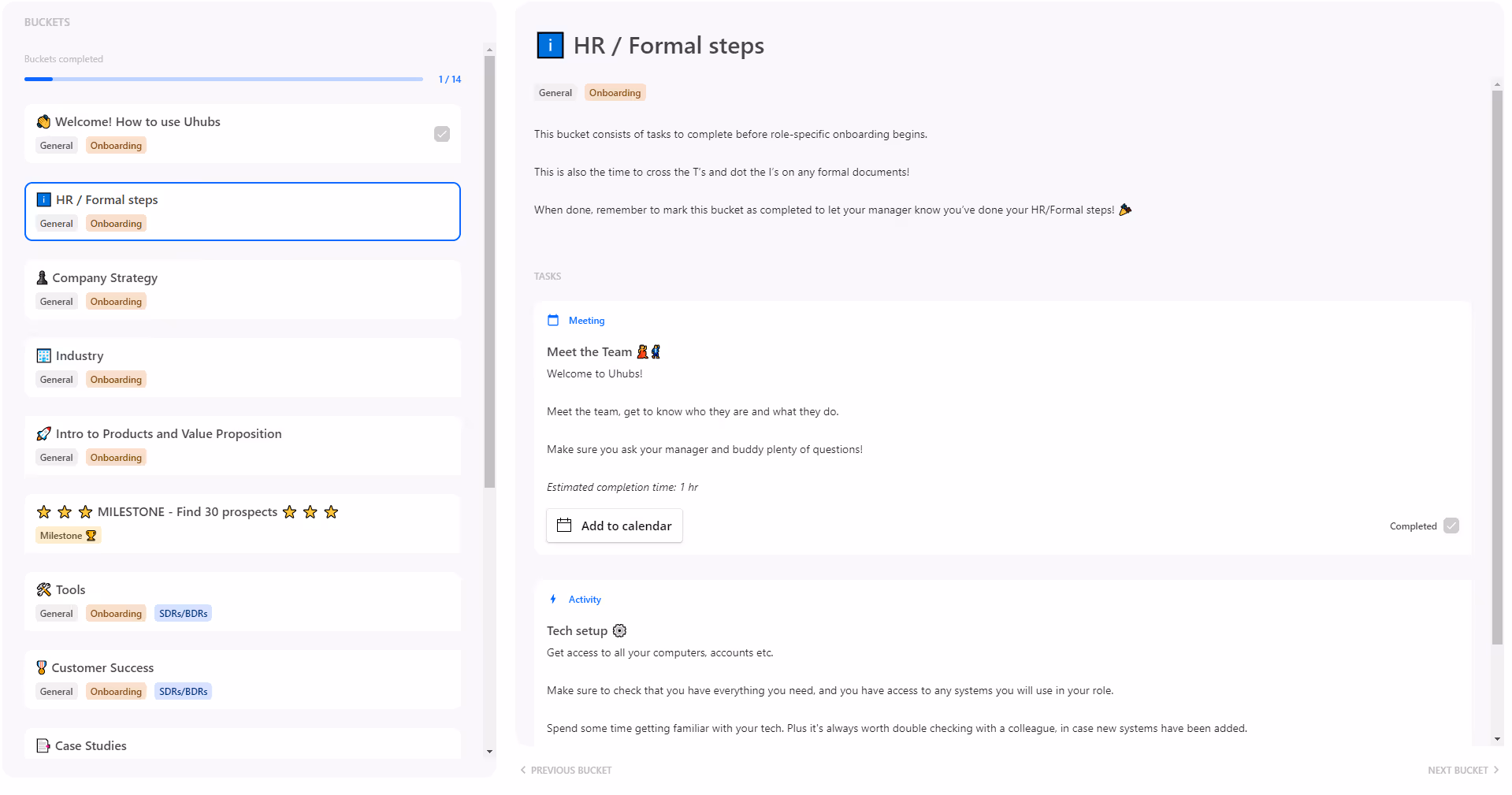This screenshot has height=795, width=1512.
Task: Click the blue info icon in HR / Formal steps bucket card
Action: [44, 199]
